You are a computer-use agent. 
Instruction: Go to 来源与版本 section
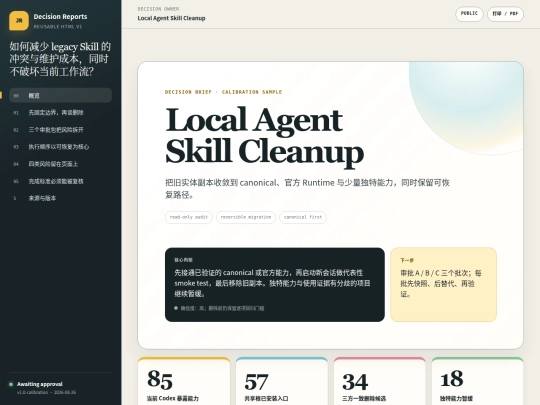61,198
